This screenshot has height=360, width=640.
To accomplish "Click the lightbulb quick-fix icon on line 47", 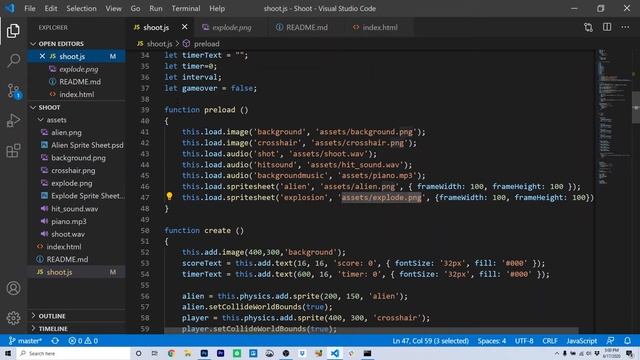I will [169, 196].
